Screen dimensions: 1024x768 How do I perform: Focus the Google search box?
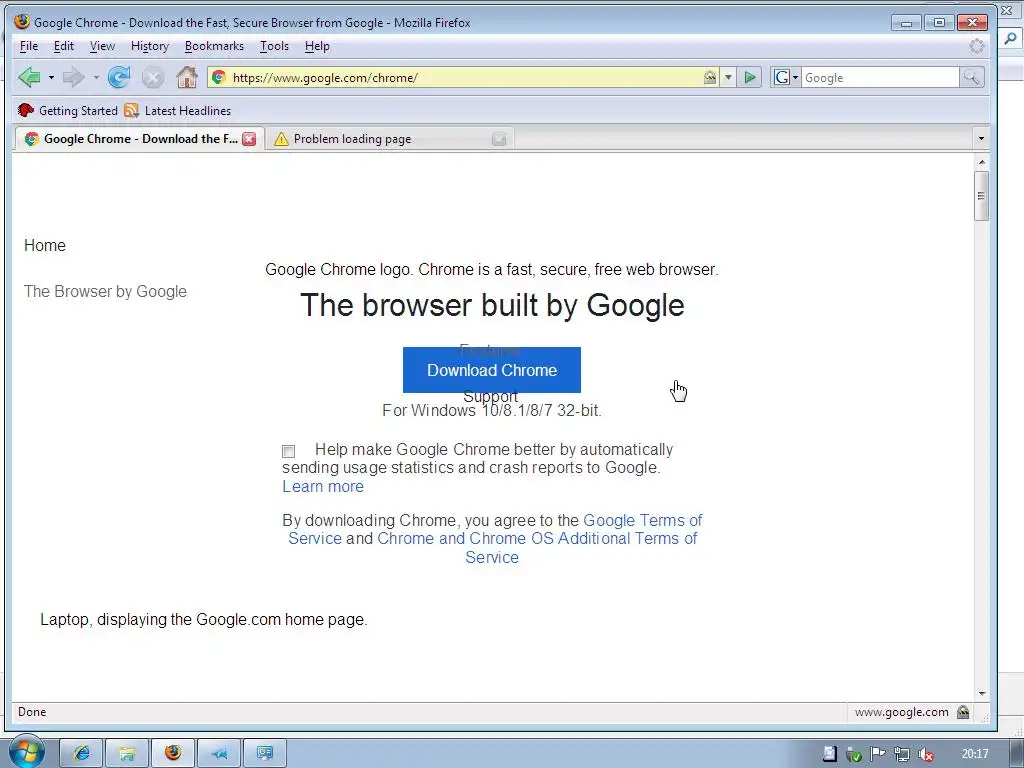(x=880, y=78)
